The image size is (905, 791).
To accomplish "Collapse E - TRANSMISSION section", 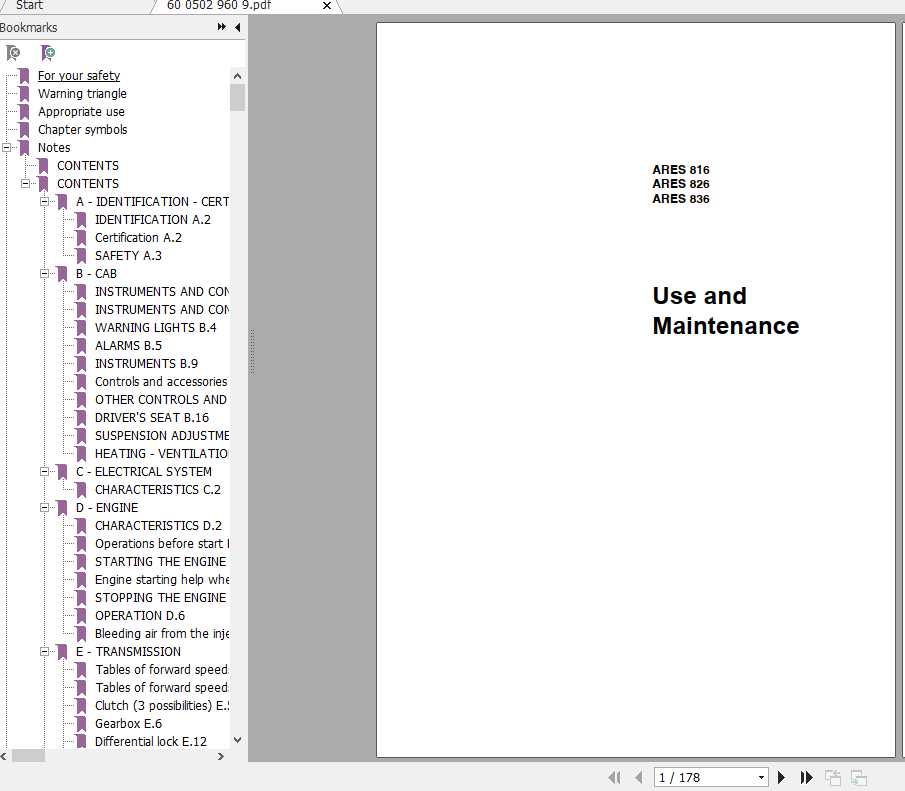I will tap(44, 651).
